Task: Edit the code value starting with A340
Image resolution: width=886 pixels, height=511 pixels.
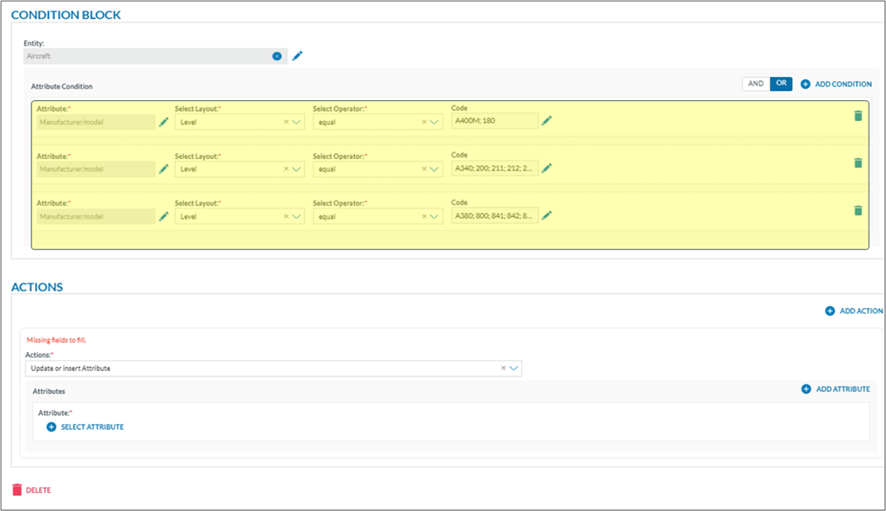Action: tap(547, 168)
